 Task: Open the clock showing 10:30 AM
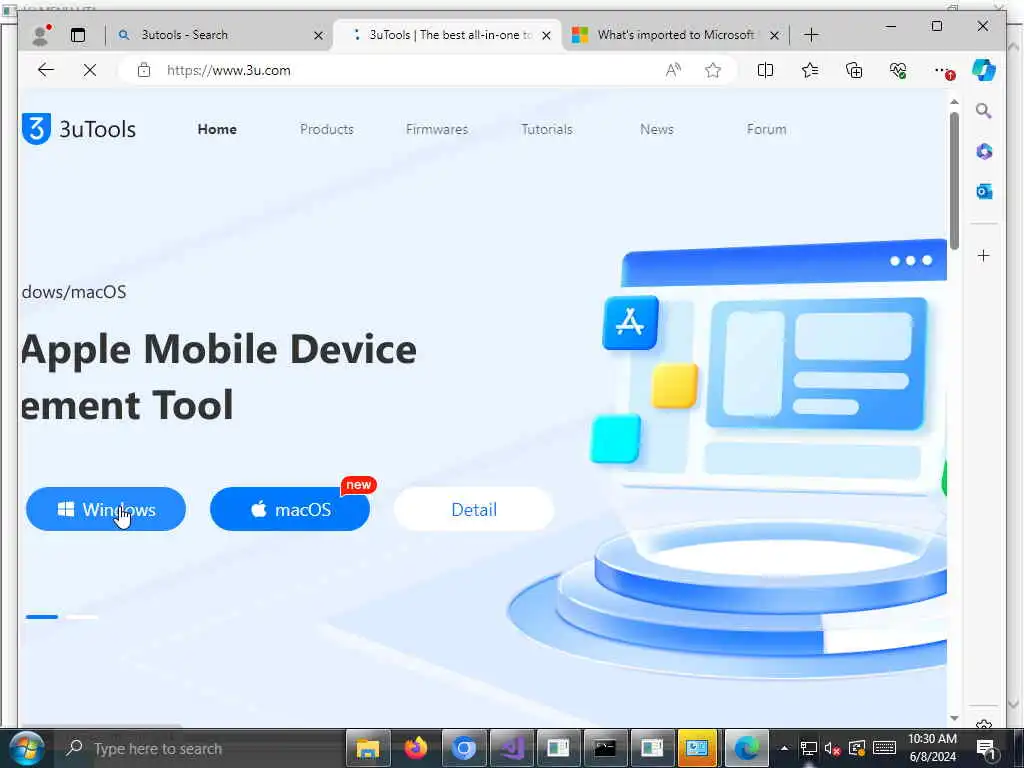coord(933,748)
